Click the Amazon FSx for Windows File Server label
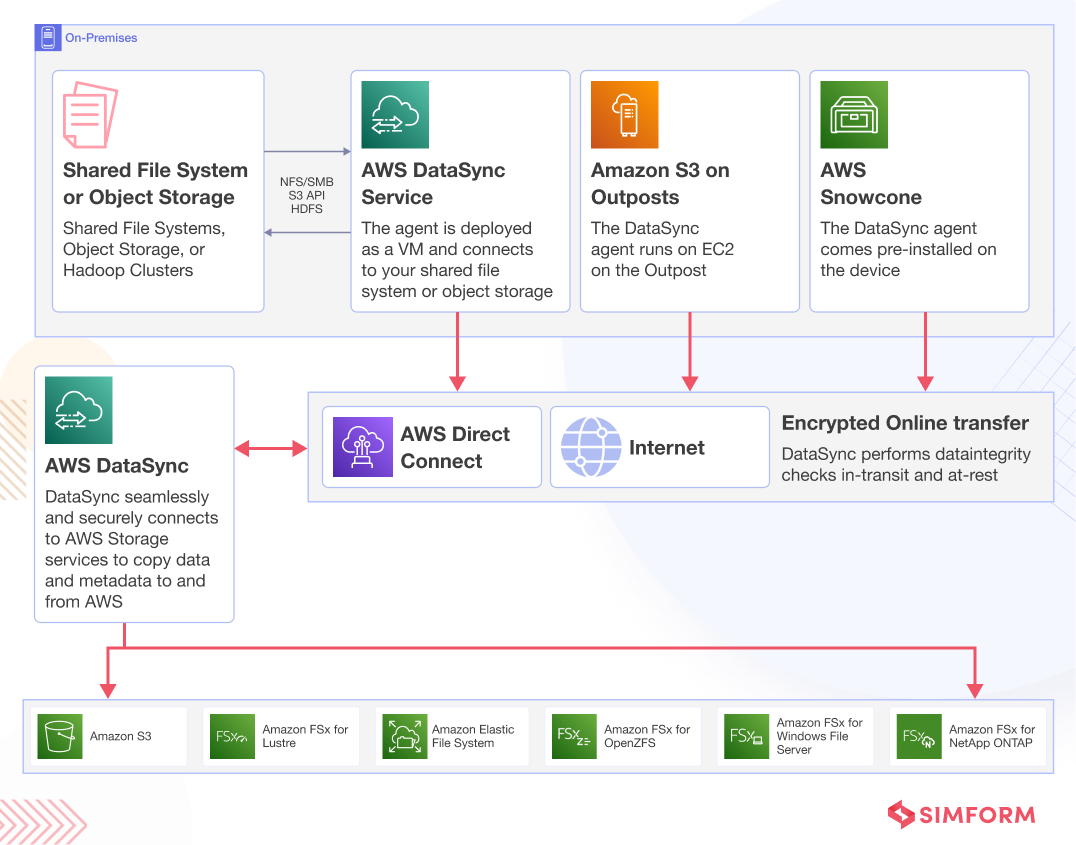 point(819,737)
